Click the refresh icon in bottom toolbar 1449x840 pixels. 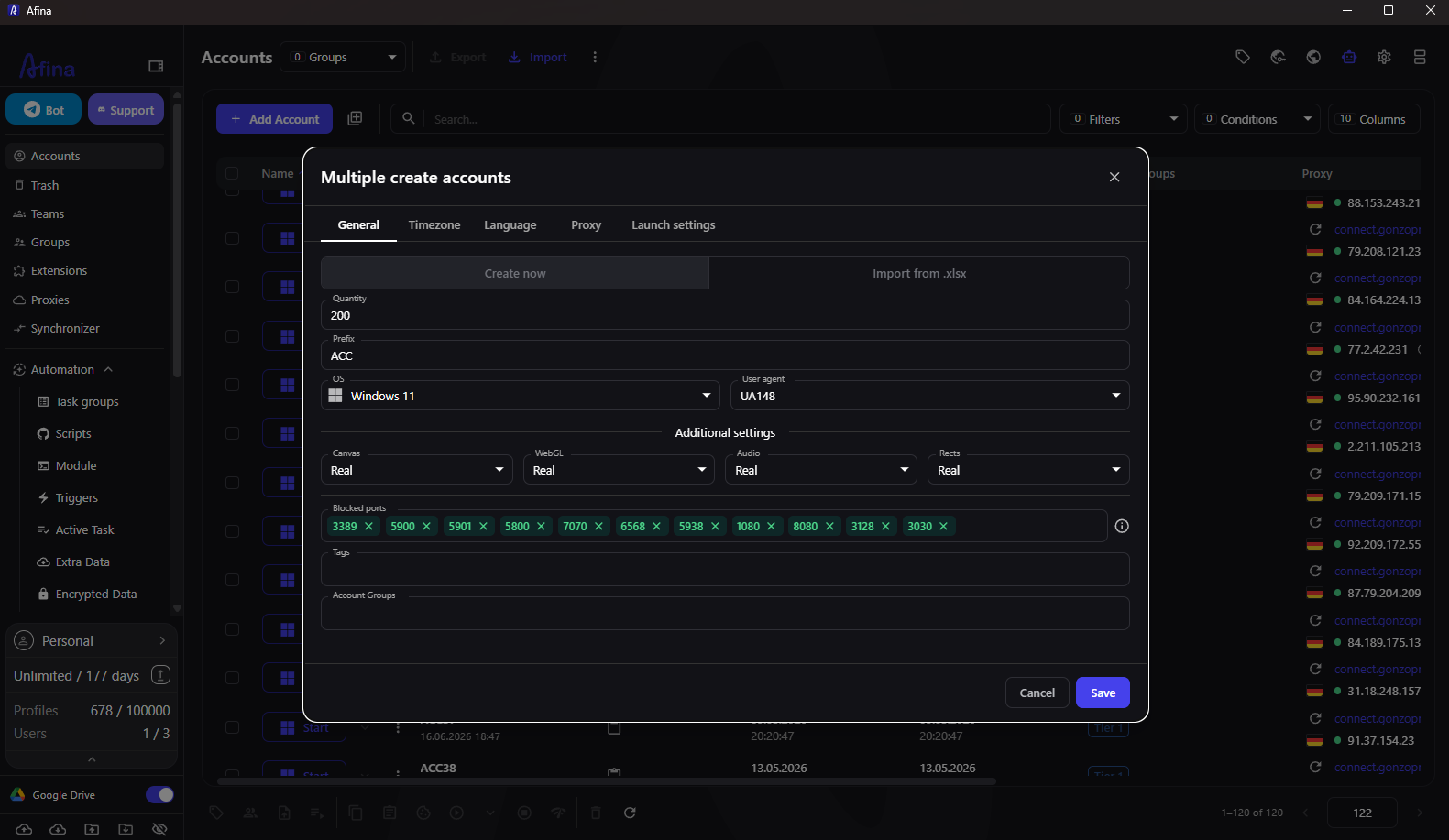click(x=630, y=813)
